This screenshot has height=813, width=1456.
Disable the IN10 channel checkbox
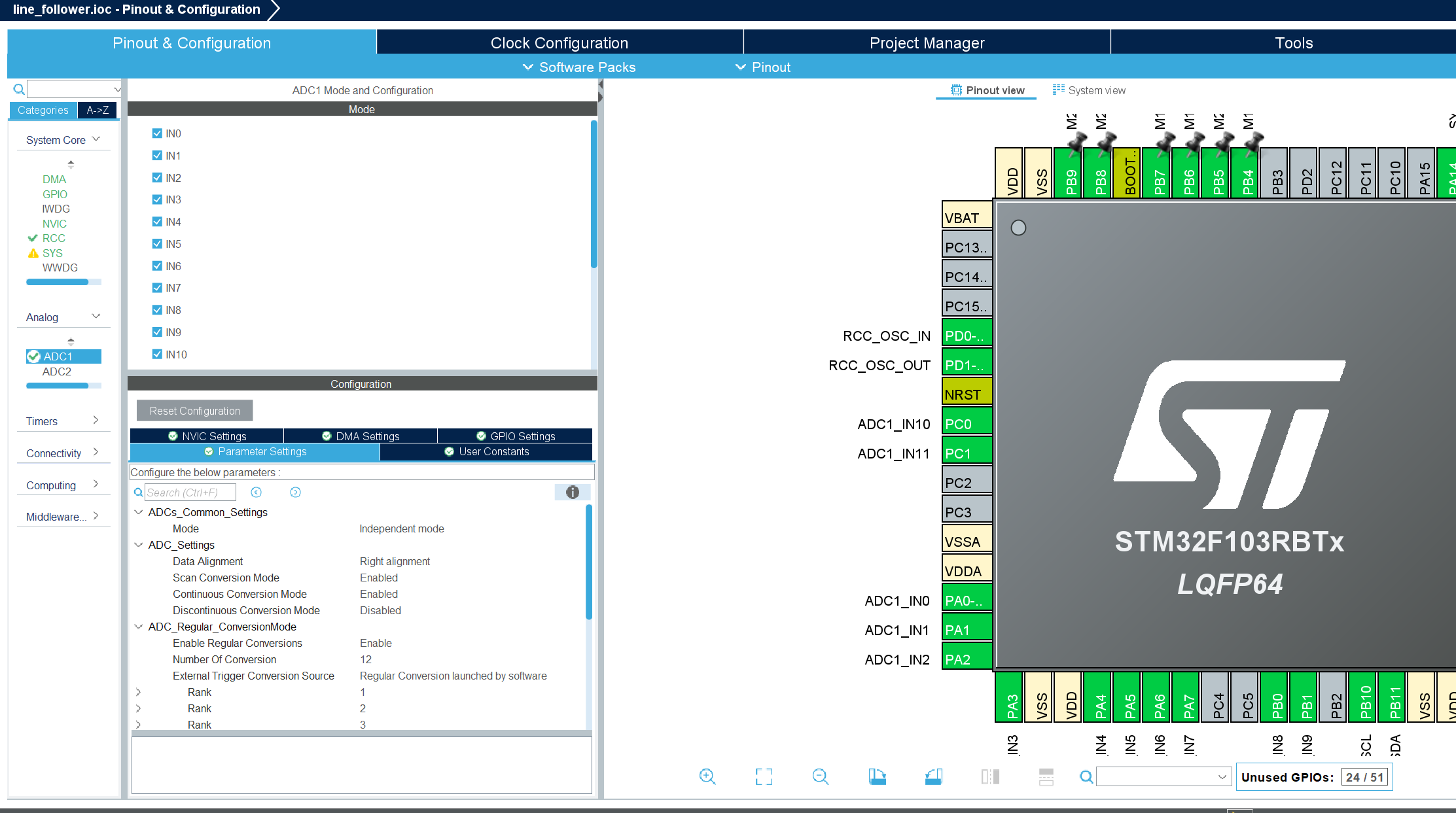point(157,355)
